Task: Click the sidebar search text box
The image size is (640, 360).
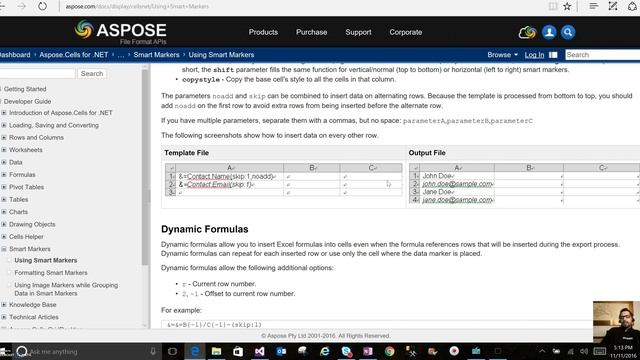Action: [x=37, y=73]
